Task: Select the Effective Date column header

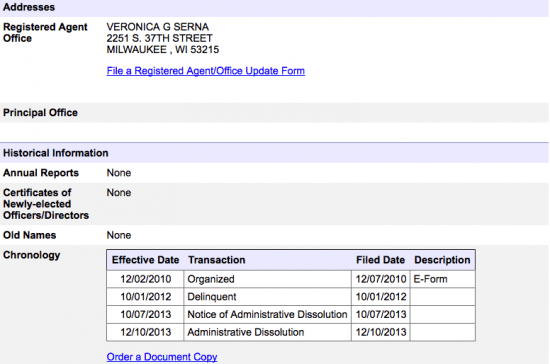Action: coord(145,260)
